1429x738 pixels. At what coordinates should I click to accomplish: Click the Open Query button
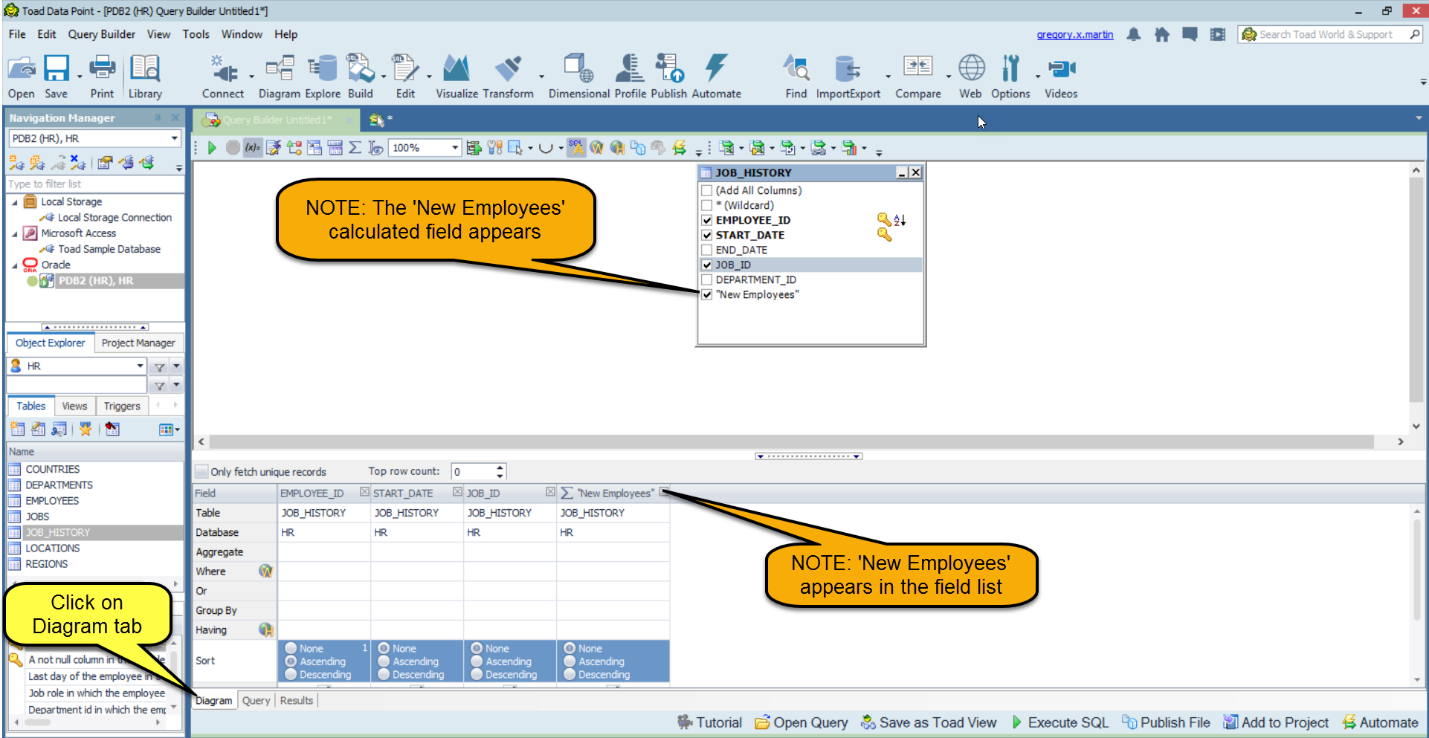pyautogui.click(x=801, y=722)
